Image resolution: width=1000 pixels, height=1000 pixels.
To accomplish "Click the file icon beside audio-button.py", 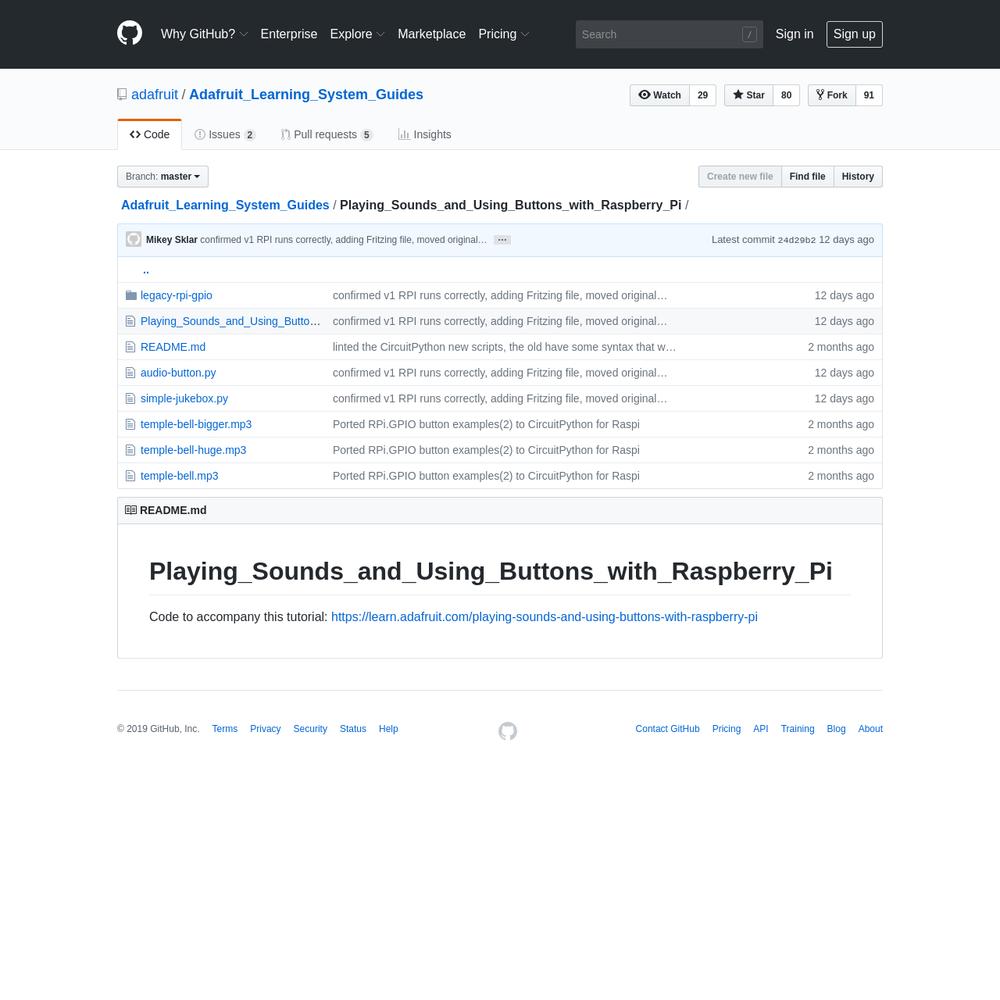I will click(130, 372).
